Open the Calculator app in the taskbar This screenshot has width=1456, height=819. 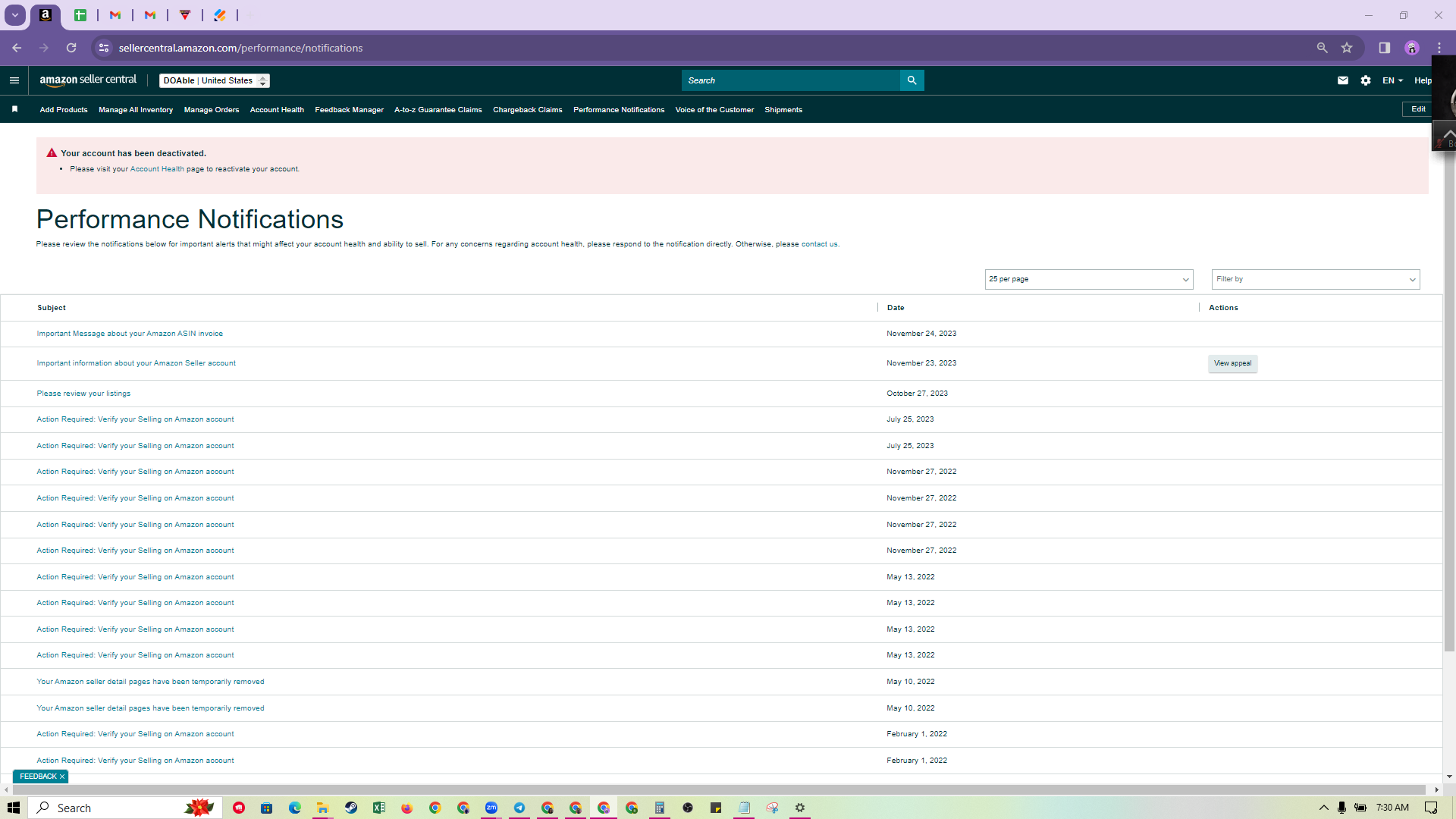(660, 808)
